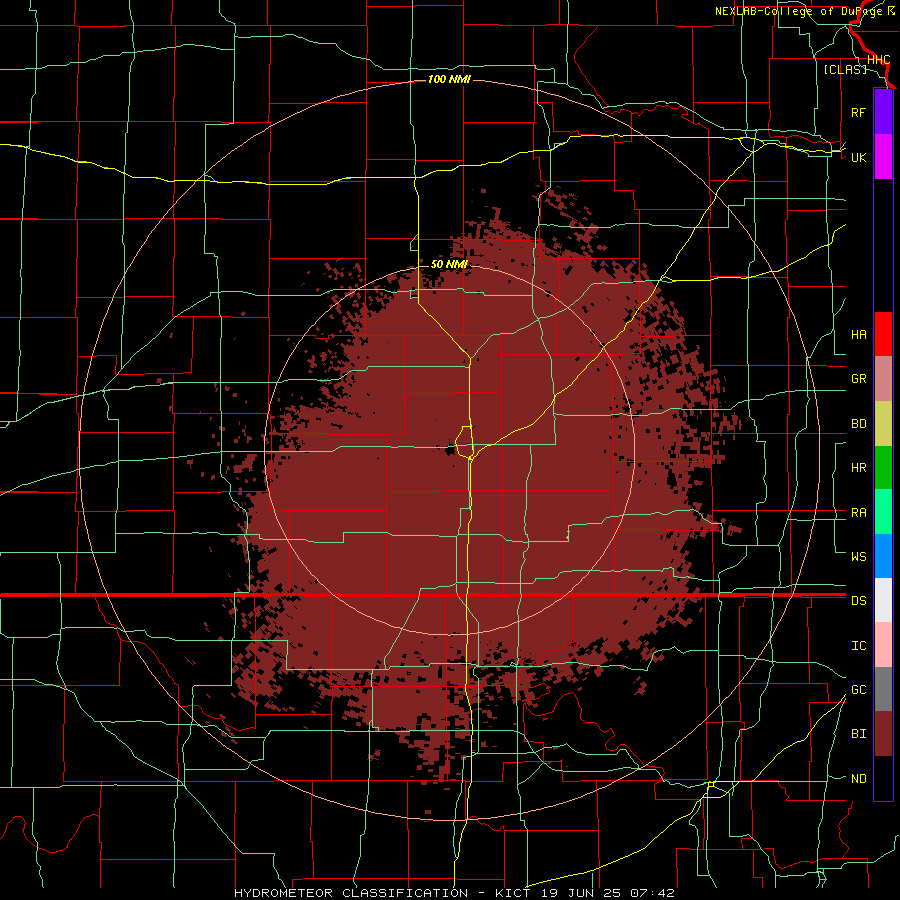
Task: Click the GR legend label
Action: (x=858, y=379)
